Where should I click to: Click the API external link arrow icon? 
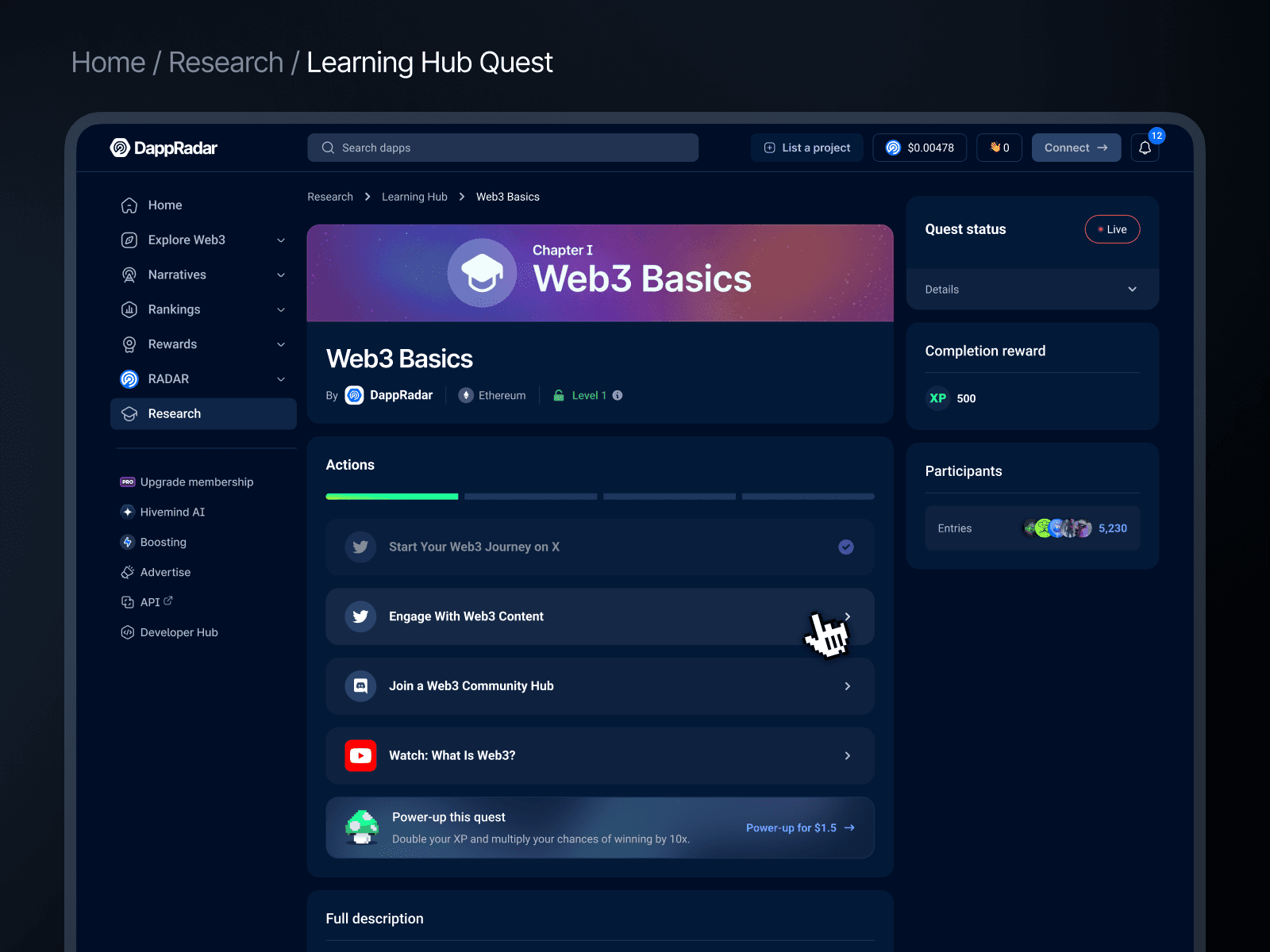tap(168, 601)
